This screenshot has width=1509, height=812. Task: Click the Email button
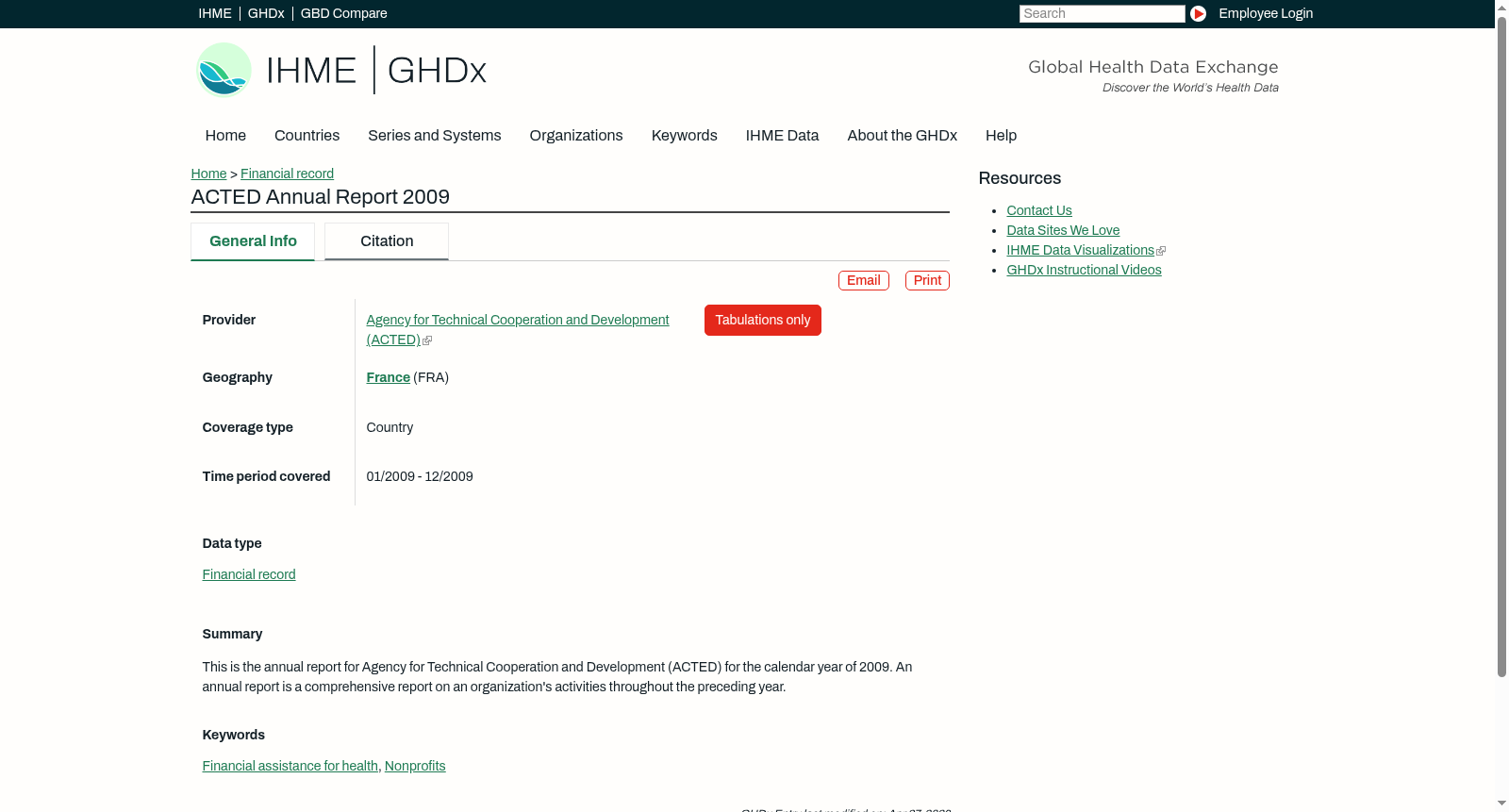[864, 280]
